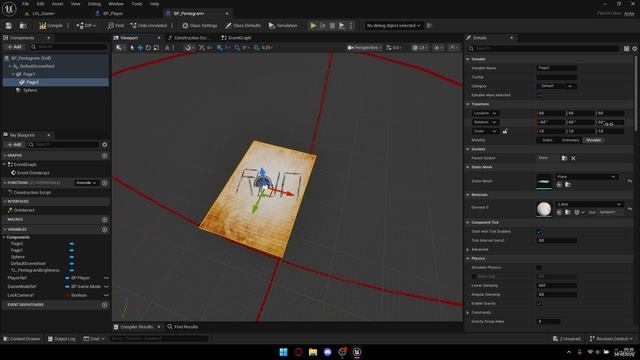Open the Debug menu
Viewport: 640px width, 360px height.
click(x=94, y=4)
